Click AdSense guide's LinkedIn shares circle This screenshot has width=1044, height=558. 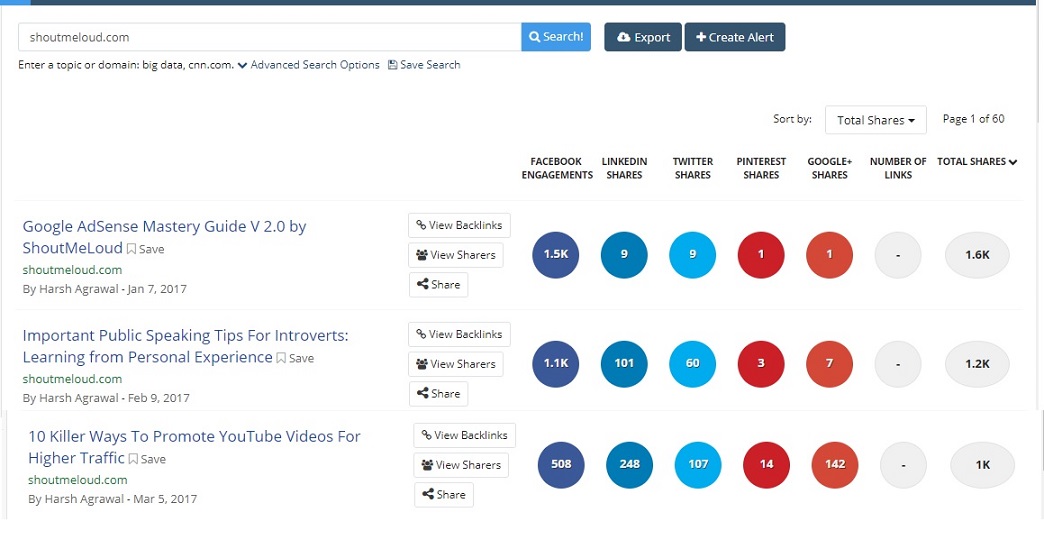624,254
